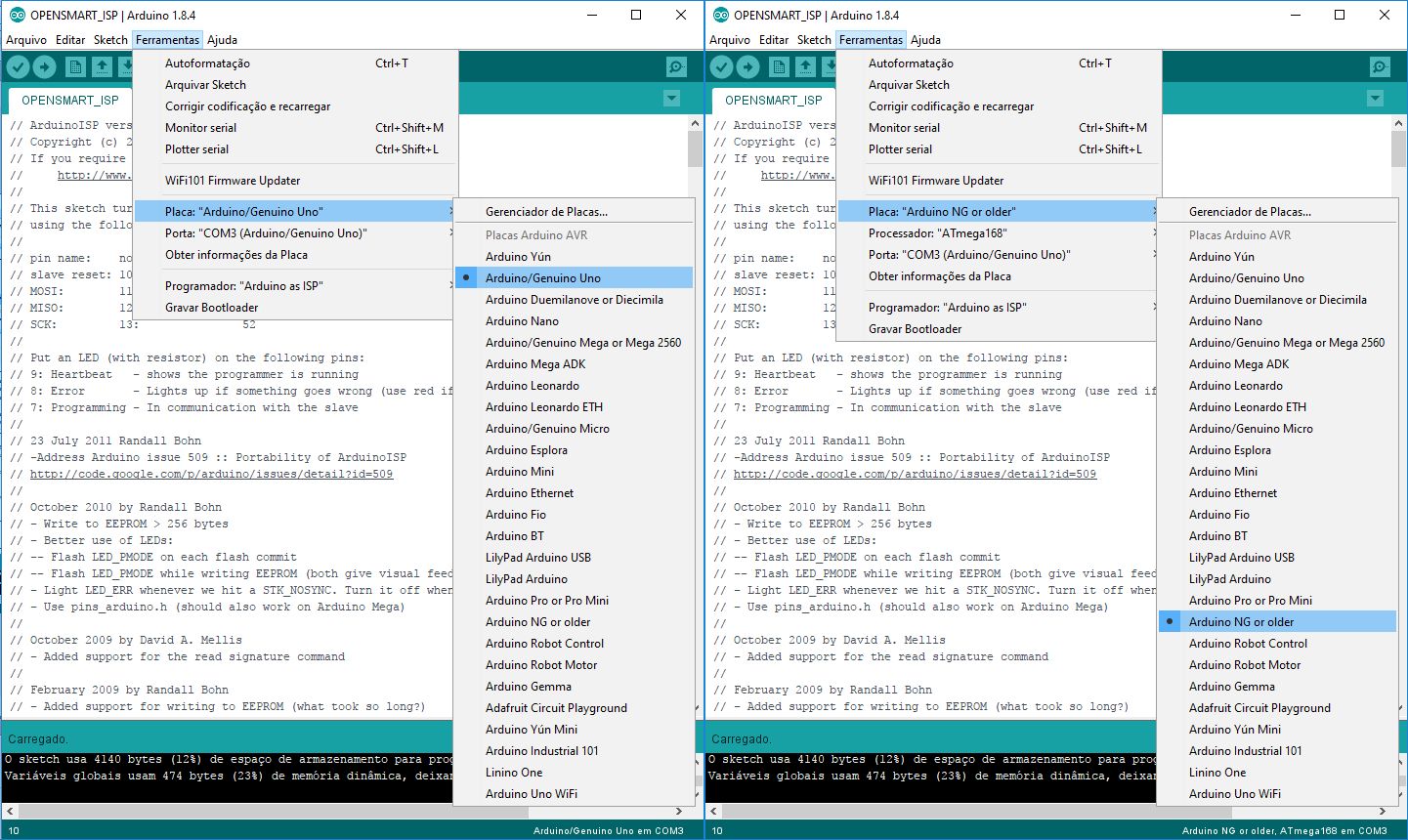
Task: Open Monitor serial in left menu
Action: pyautogui.click(x=295, y=127)
